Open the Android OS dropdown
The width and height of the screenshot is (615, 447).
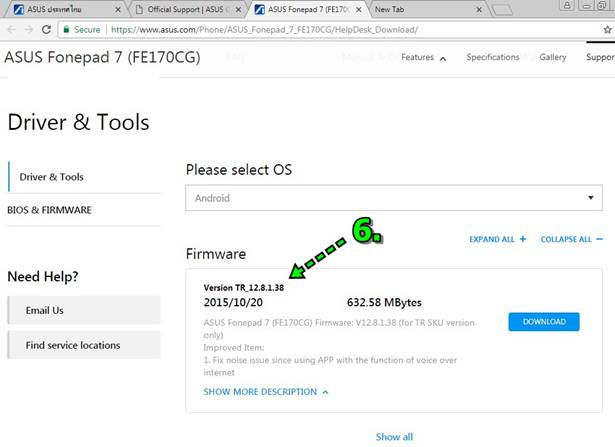tap(394, 198)
